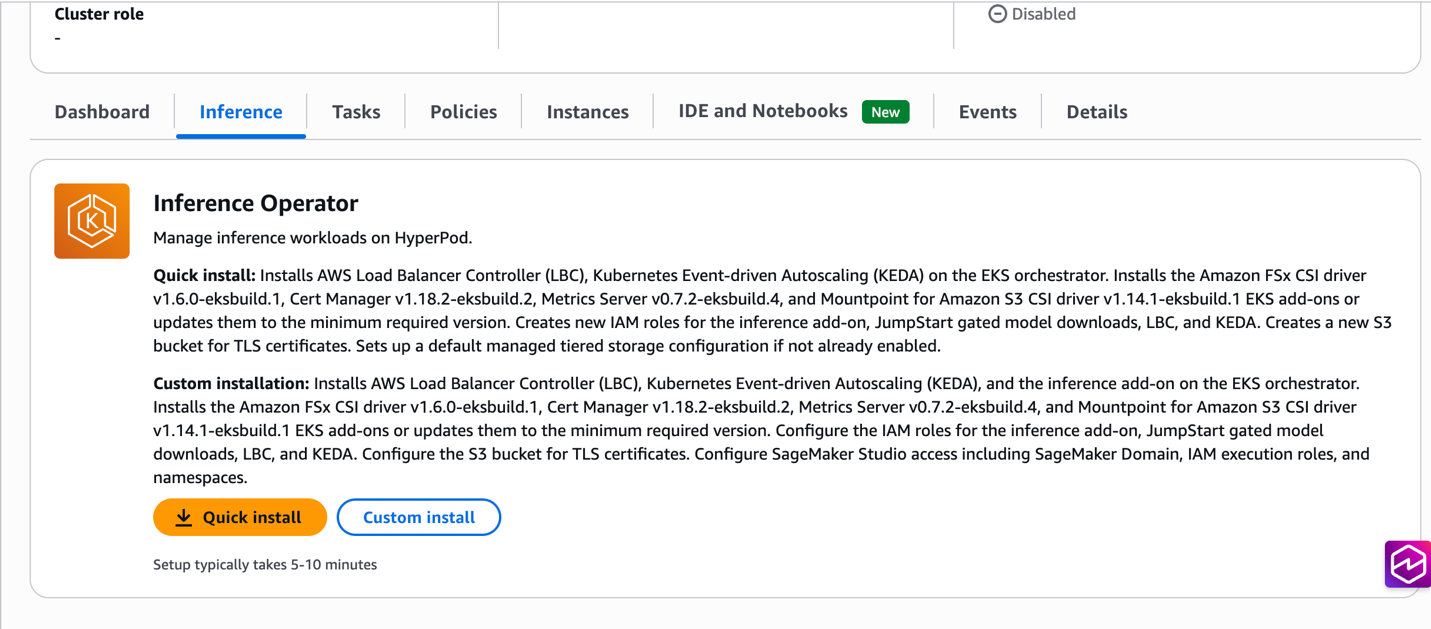The height and width of the screenshot is (629, 1431).
Task: Open the Events tab
Action: (x=987, y=111)
